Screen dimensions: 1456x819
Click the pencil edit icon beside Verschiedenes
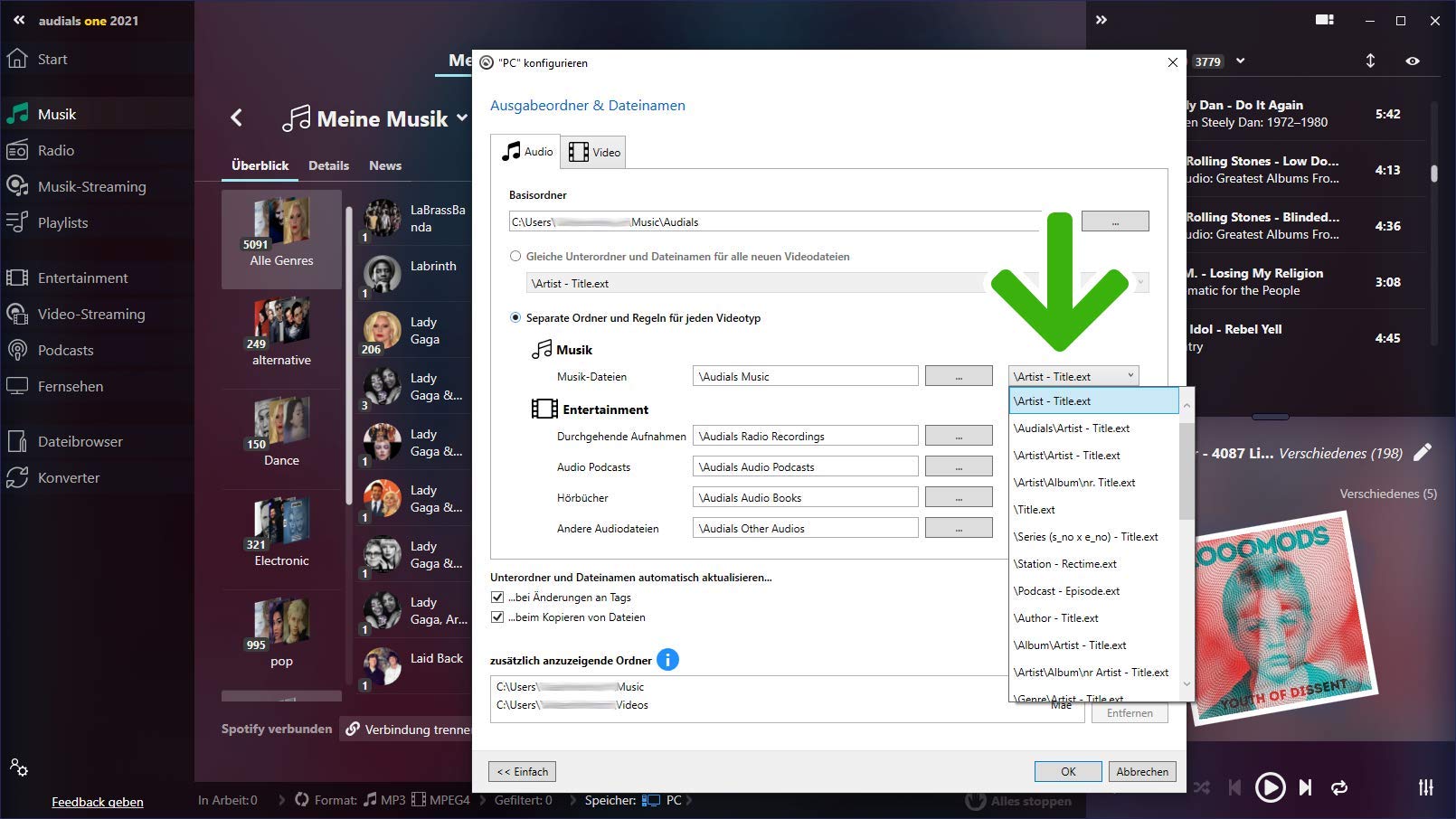pos(1423,452)
